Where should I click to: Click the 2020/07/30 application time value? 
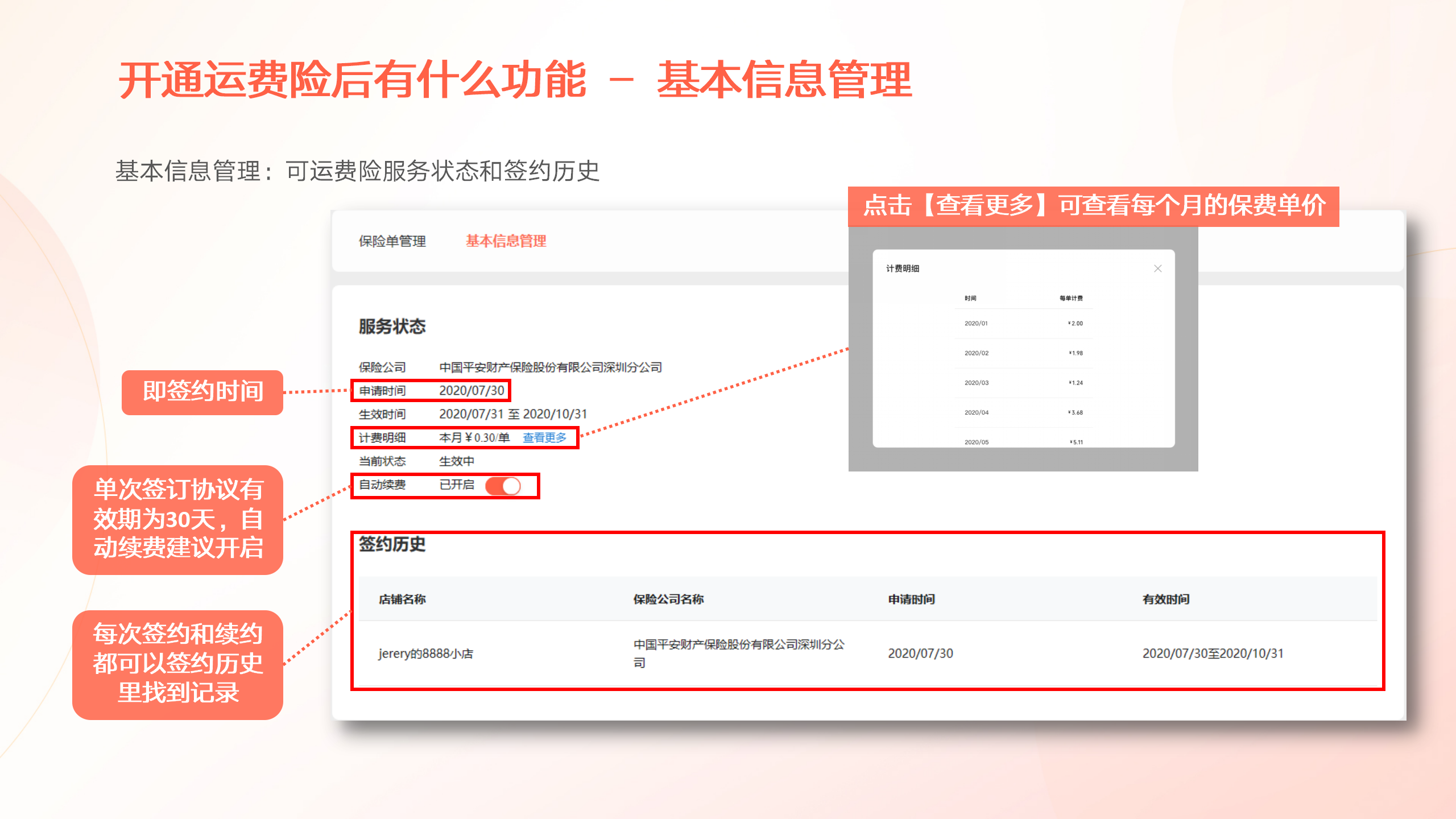(471, 391)
